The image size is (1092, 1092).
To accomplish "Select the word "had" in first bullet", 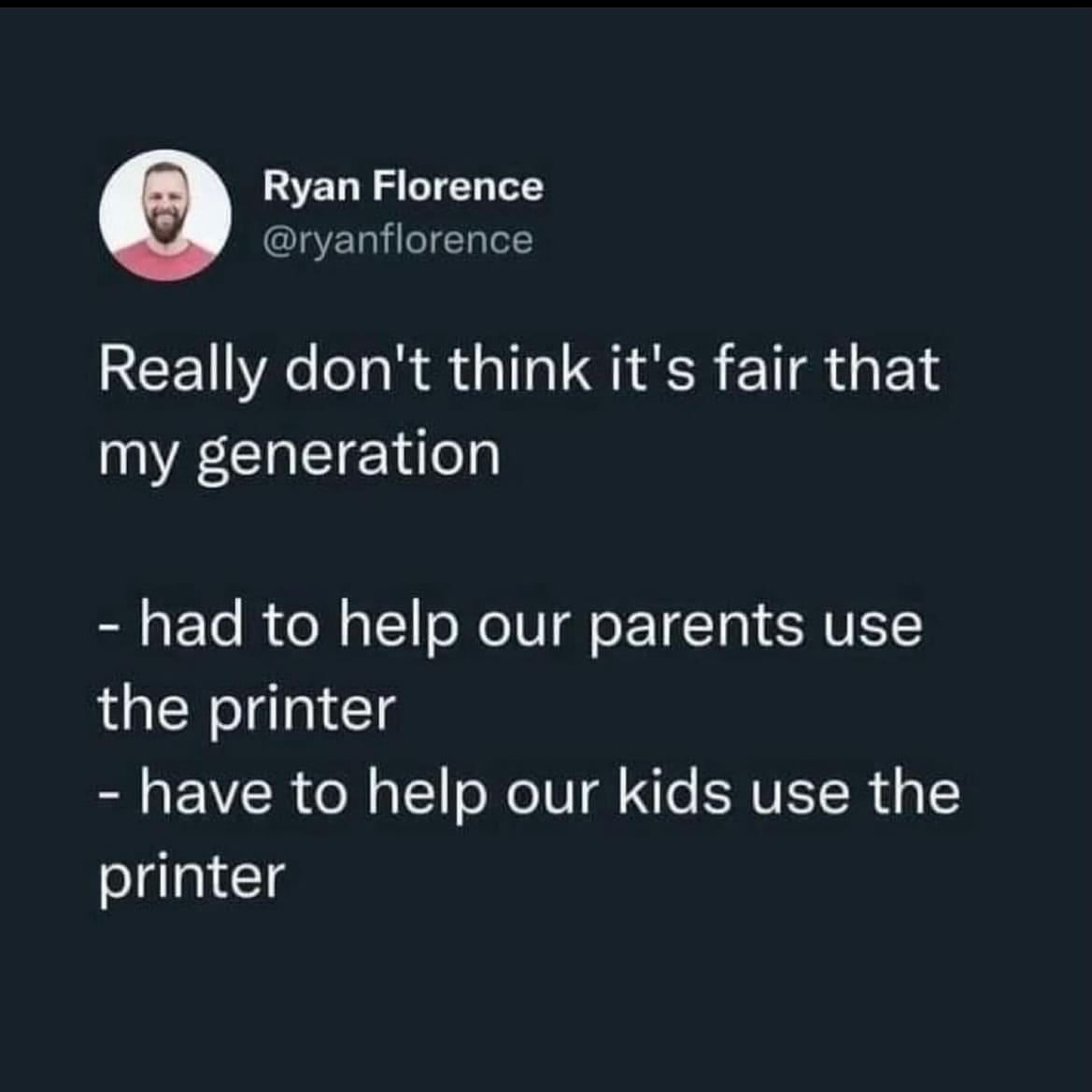I will [x=192, y=625].
